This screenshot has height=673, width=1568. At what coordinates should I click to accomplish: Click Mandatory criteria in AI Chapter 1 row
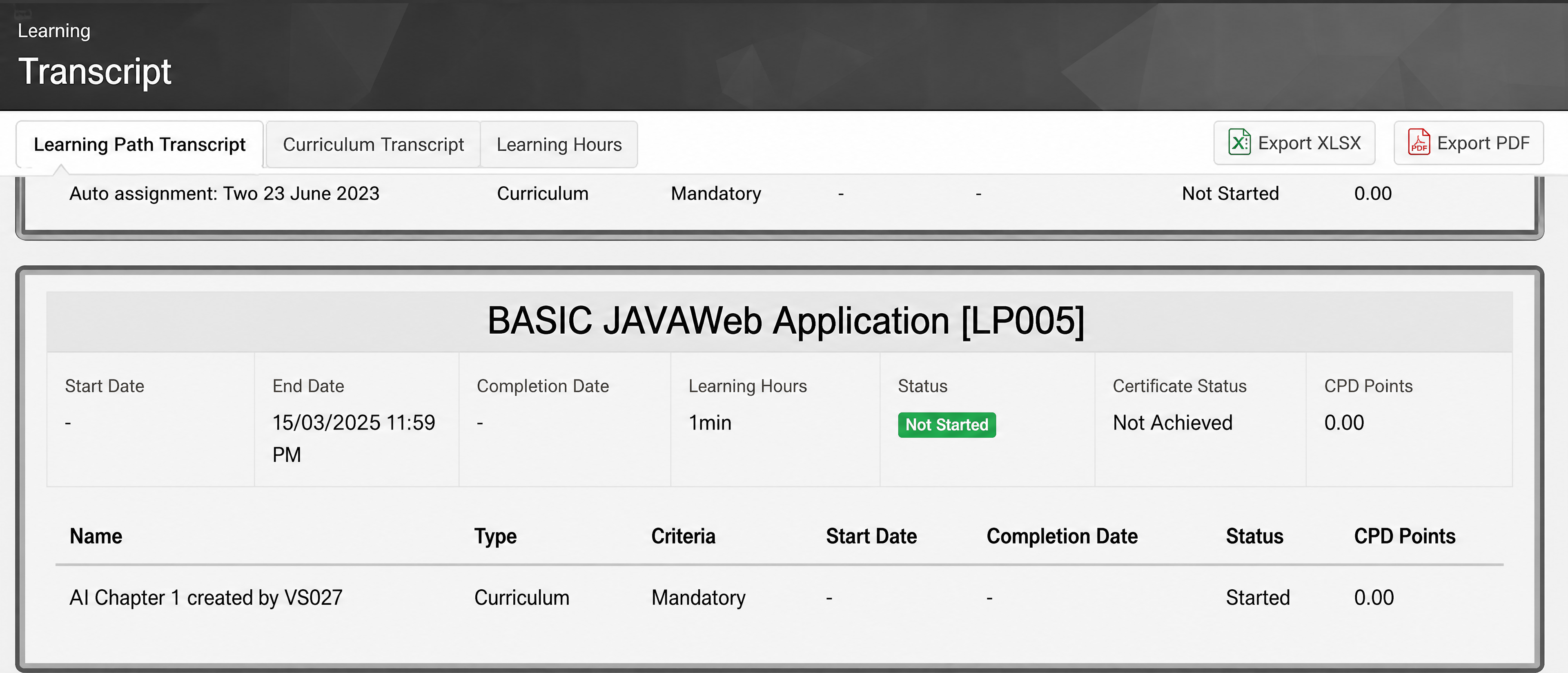coord(698,597)
